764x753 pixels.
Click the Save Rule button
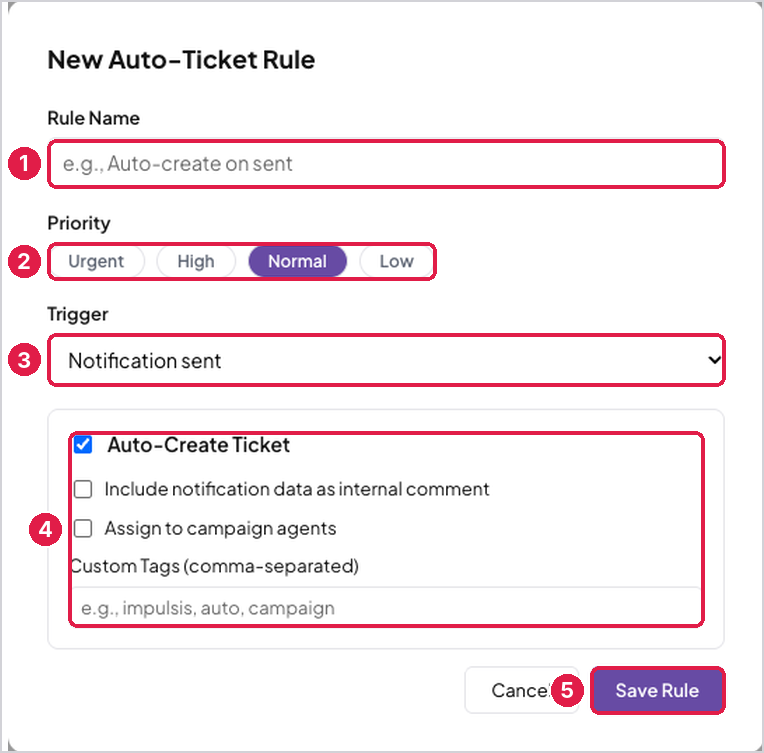(x=657, y=690)
